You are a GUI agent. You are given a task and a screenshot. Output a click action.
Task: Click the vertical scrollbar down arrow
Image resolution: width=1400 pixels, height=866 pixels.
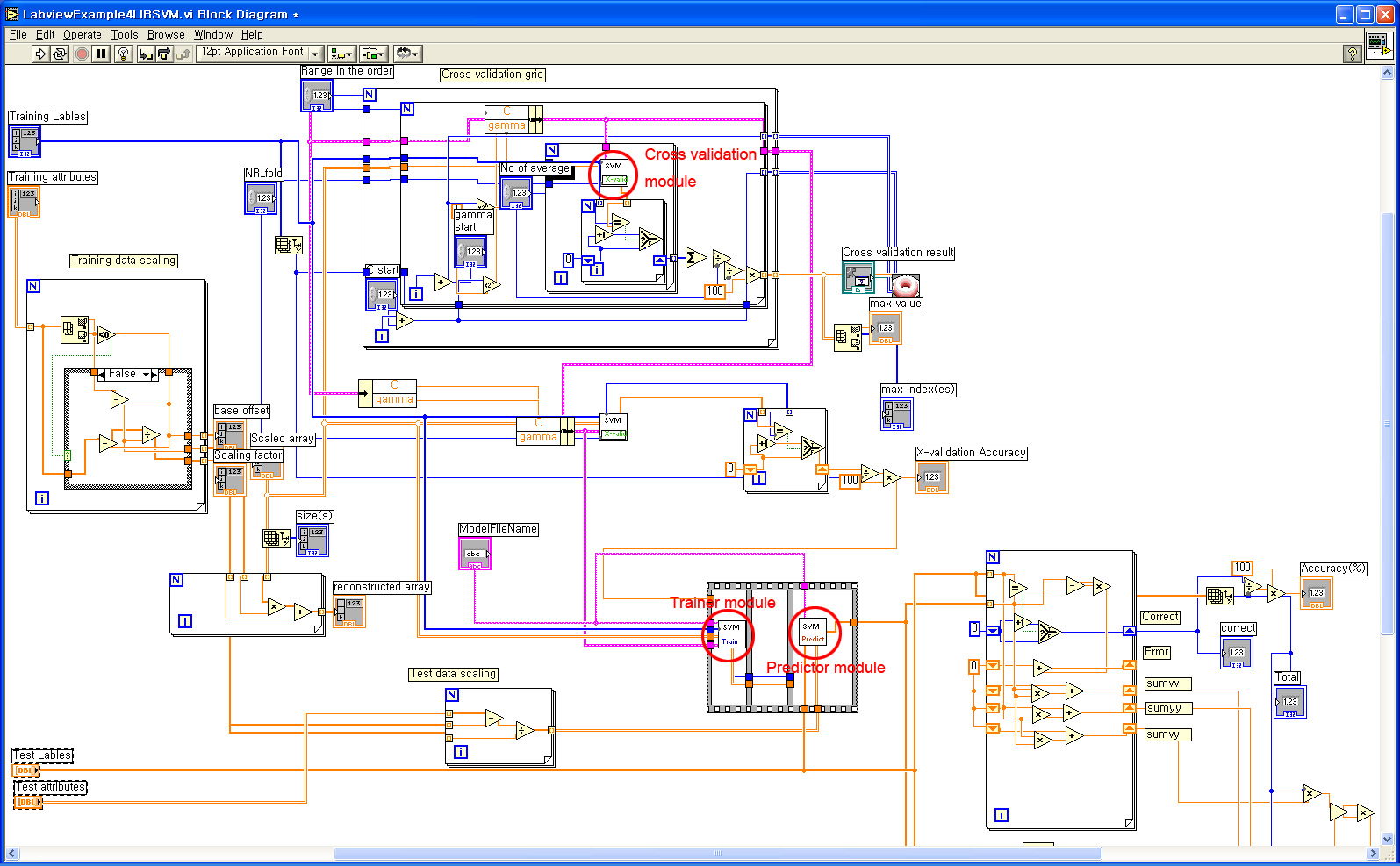click(x=1387, y=839)
